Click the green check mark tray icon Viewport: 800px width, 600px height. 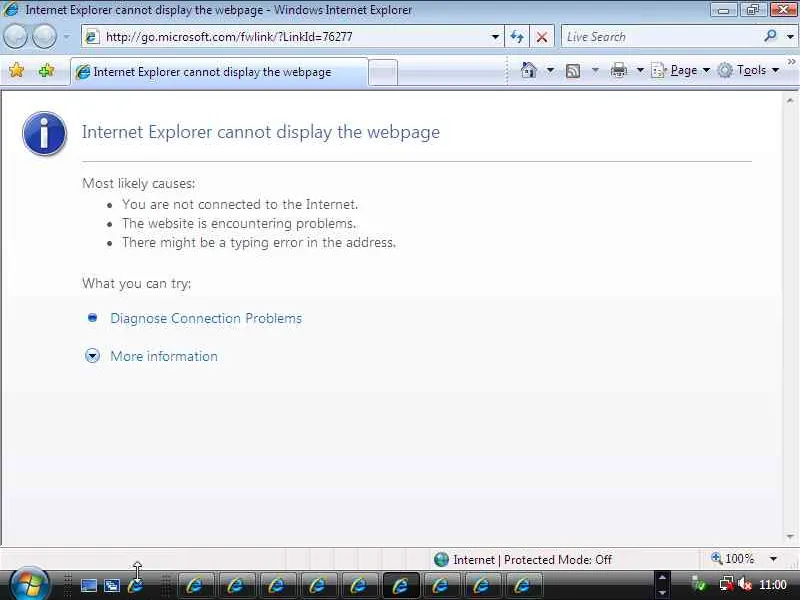tap(699, 585)
